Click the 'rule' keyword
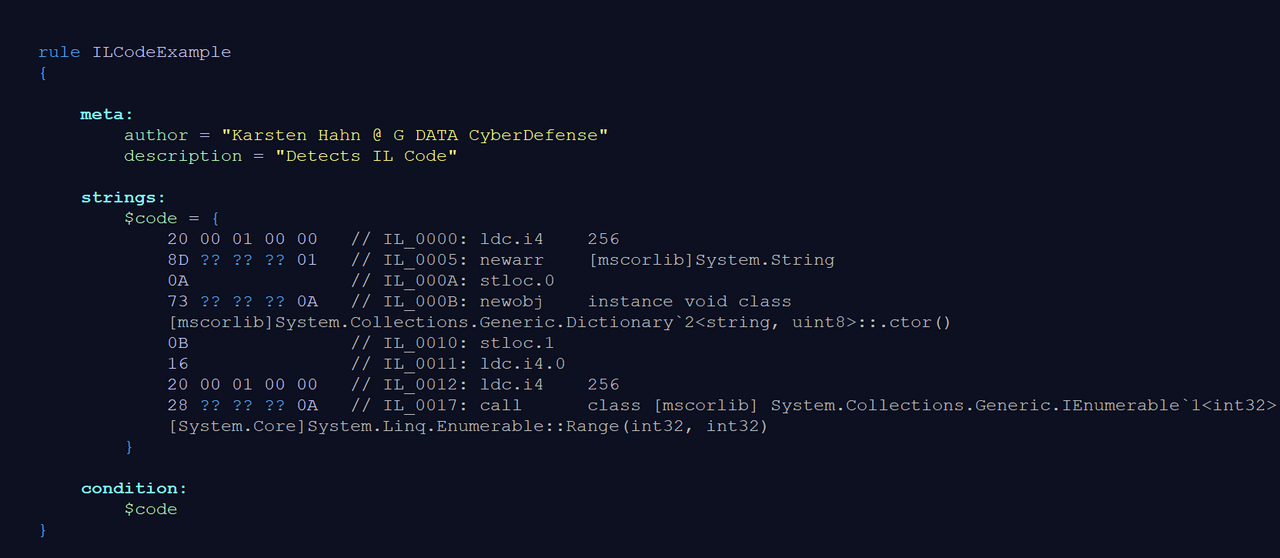Viewport: 1280px width, 558px height. 59,52
